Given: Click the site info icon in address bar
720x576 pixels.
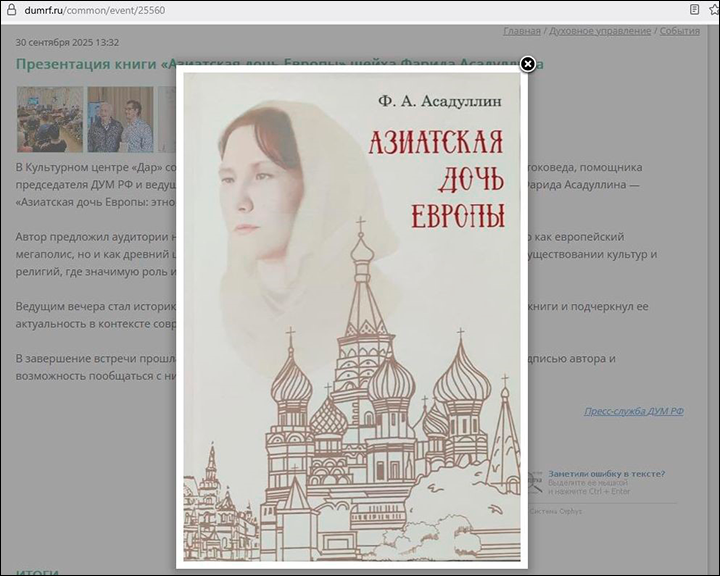Looking at the screenshot, I should (11, 10).
